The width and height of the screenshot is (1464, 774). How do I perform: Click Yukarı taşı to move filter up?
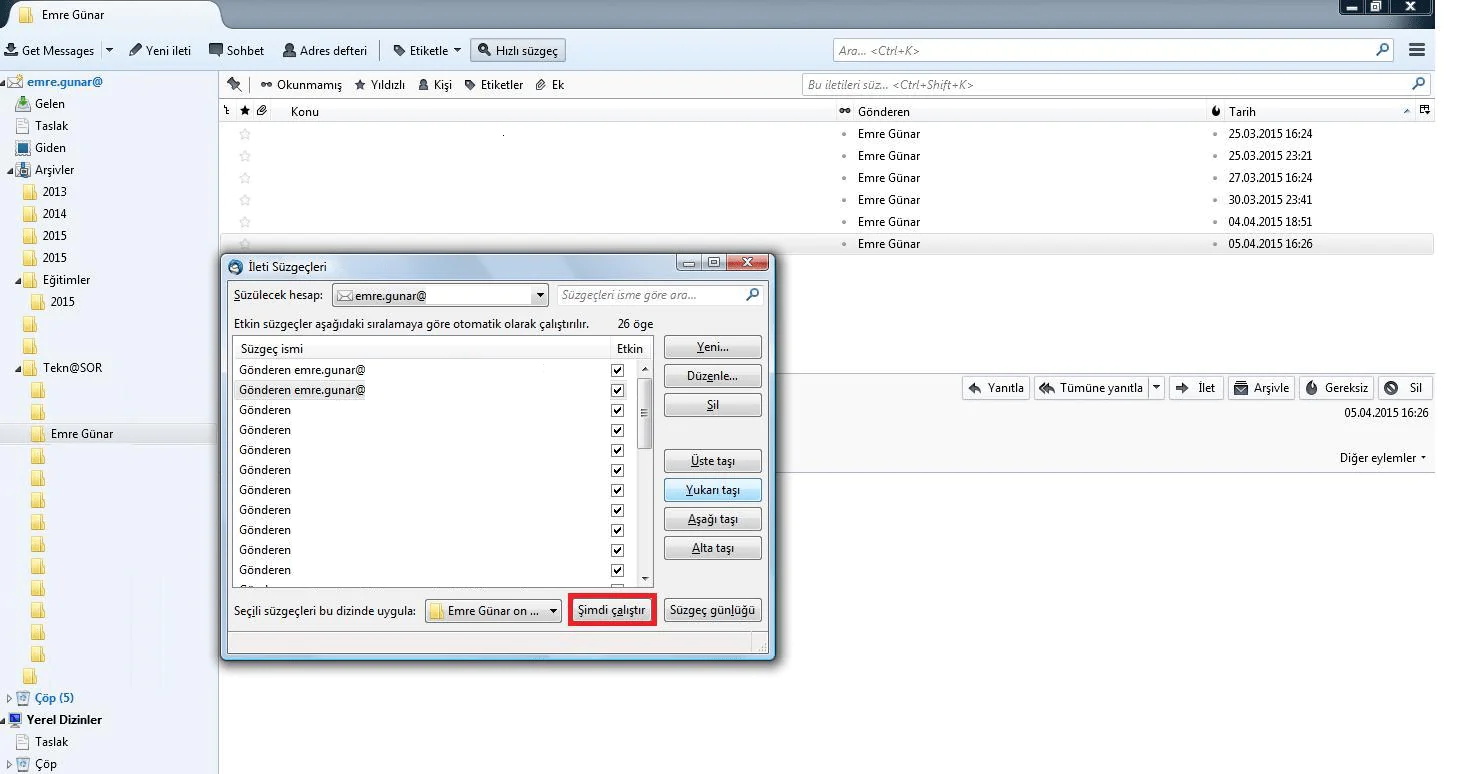(712, 490)
